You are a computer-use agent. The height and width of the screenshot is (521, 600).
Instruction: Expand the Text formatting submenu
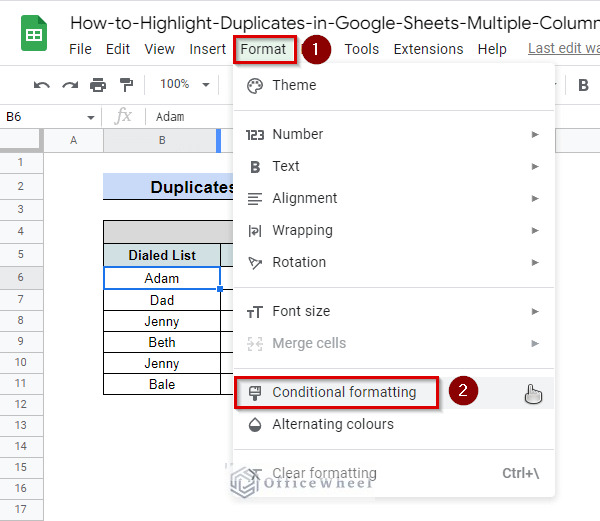286,166
